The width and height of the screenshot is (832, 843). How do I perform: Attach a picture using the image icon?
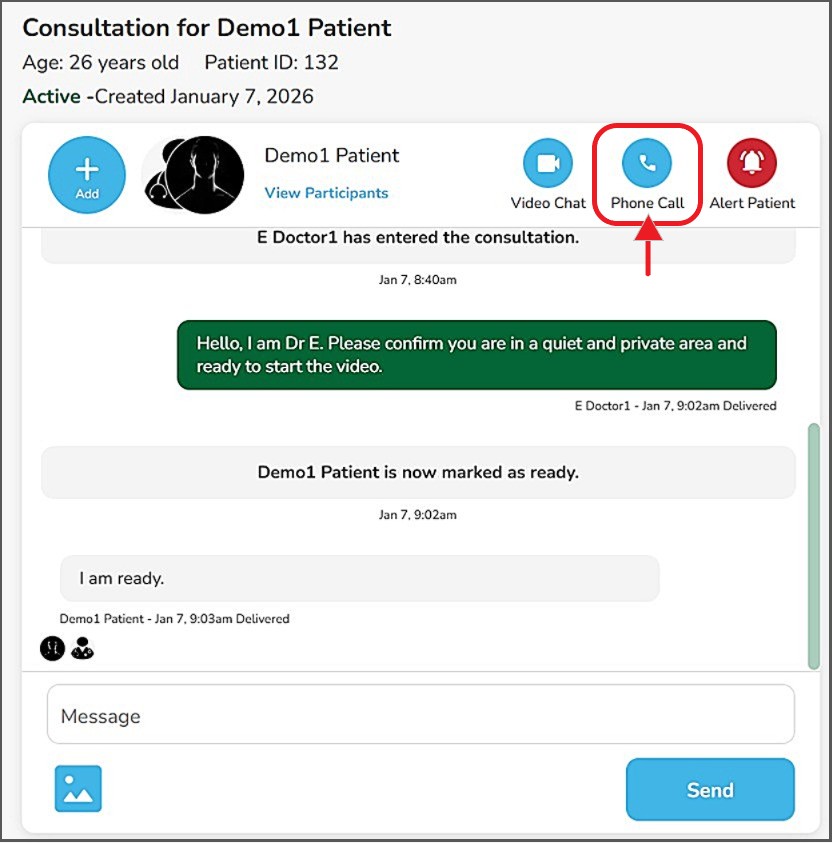point(78,789)
